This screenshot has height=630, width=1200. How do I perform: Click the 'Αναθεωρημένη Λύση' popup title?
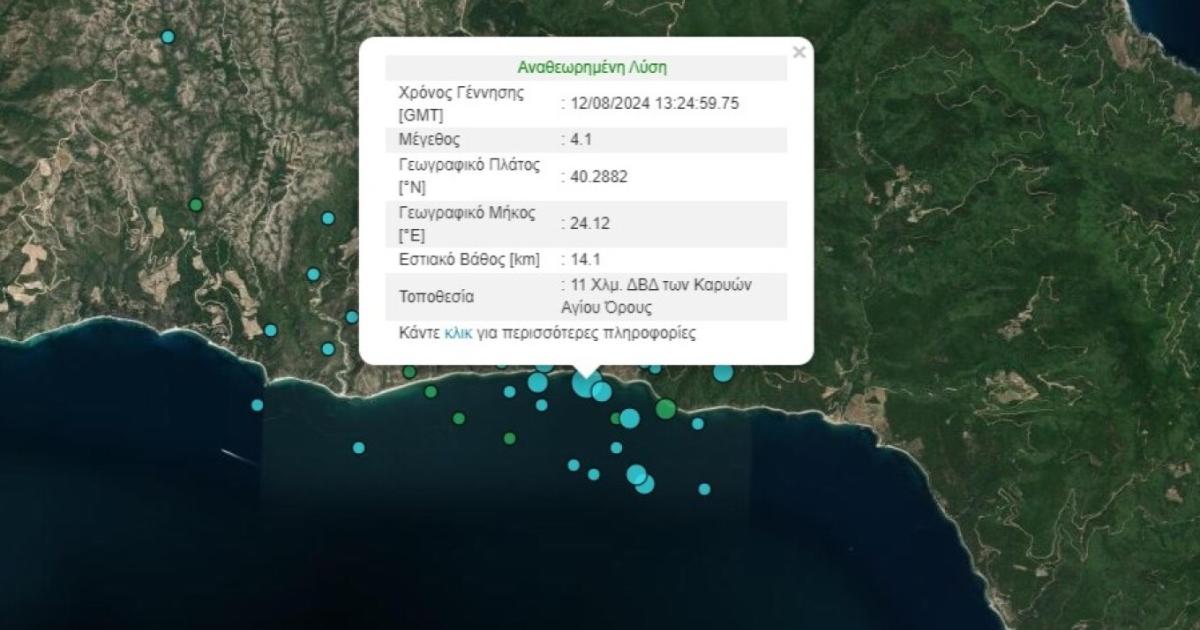tap(592, 68)
